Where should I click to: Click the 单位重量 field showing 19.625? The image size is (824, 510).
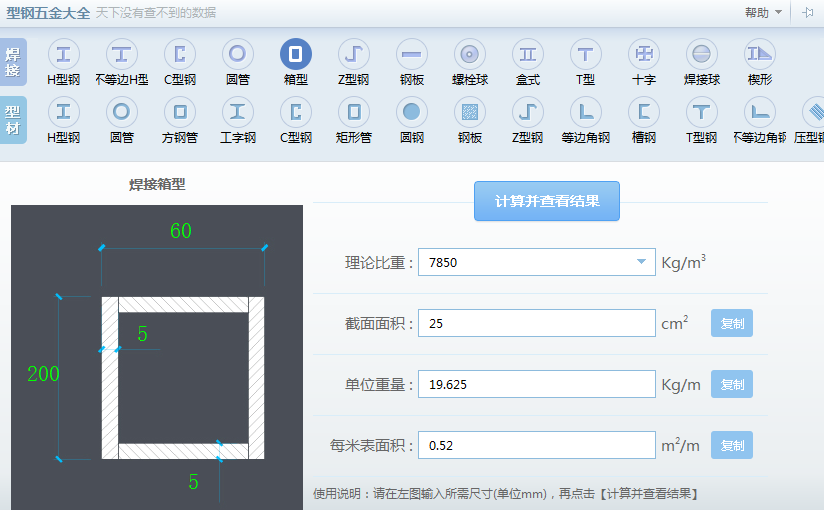[537, 384]
